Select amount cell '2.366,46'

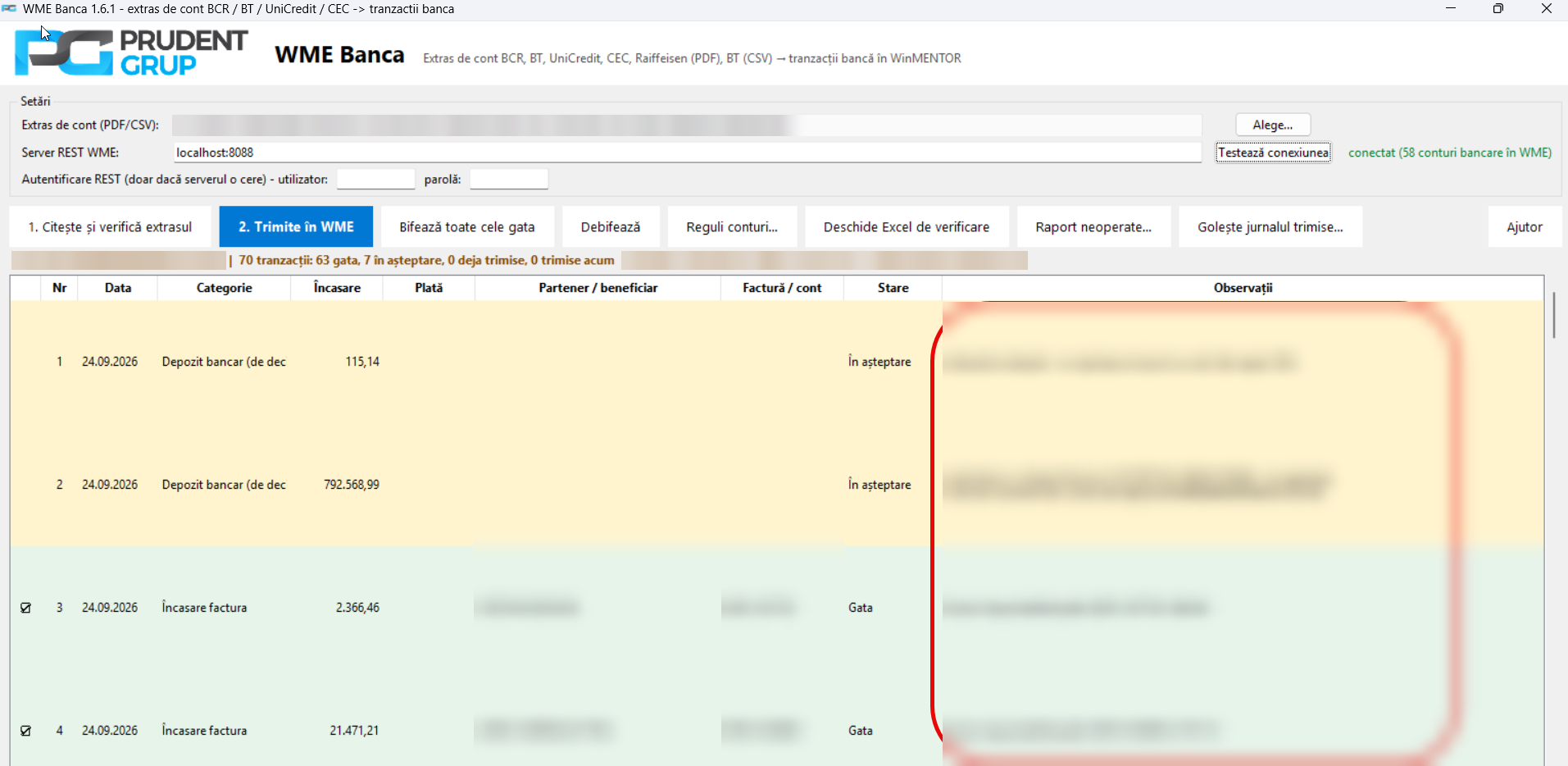[357, 608]
